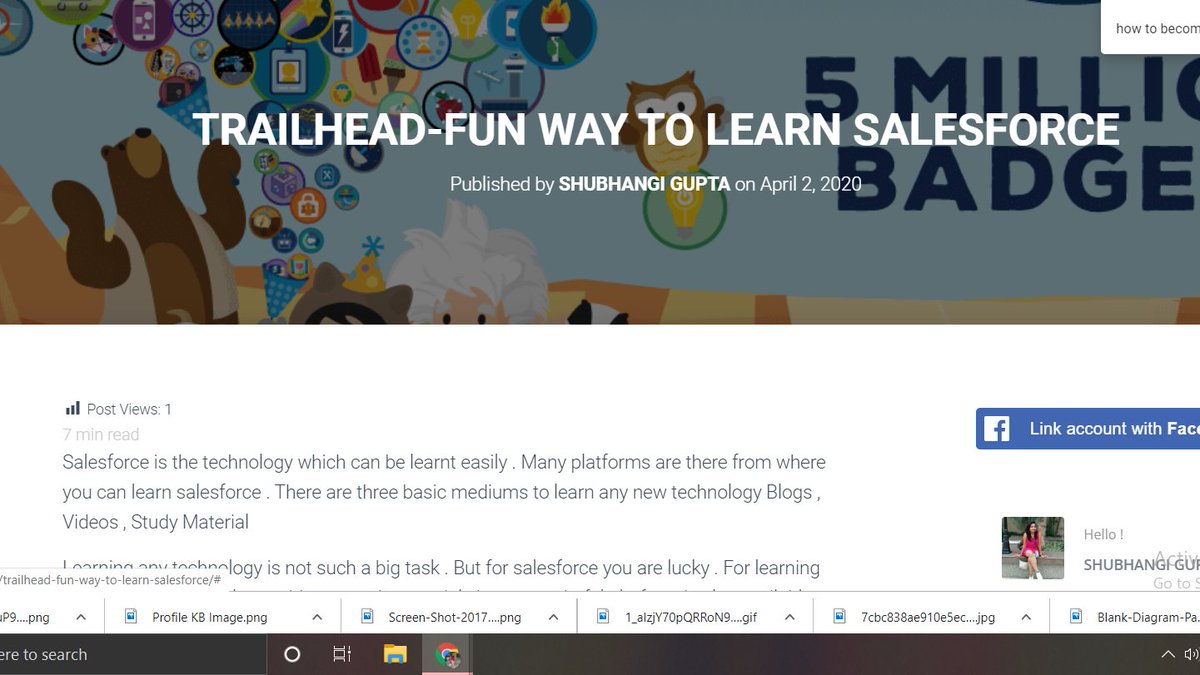This screenshot has height=675, width=1200.
Task: Open the SHUBHANGI GUPTA author link in header
Action: 644,184
